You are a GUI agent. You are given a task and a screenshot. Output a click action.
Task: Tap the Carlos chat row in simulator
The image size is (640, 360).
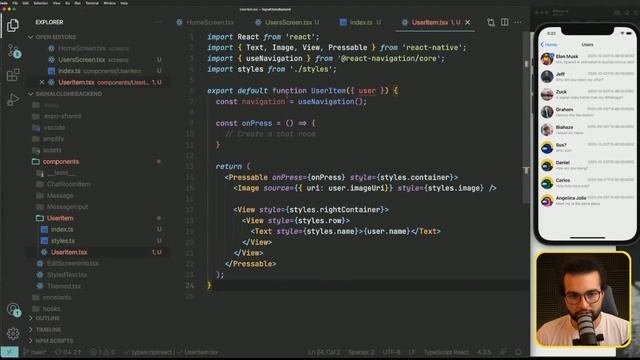587,183
